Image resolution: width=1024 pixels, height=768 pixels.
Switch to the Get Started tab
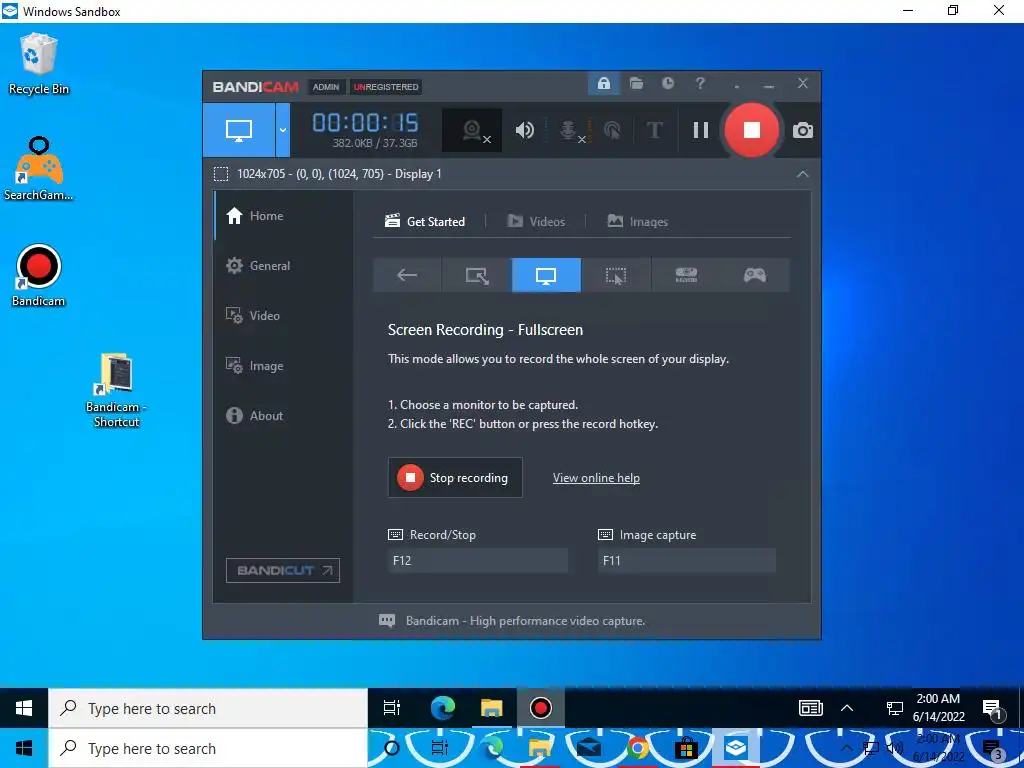tap(425, 221)
